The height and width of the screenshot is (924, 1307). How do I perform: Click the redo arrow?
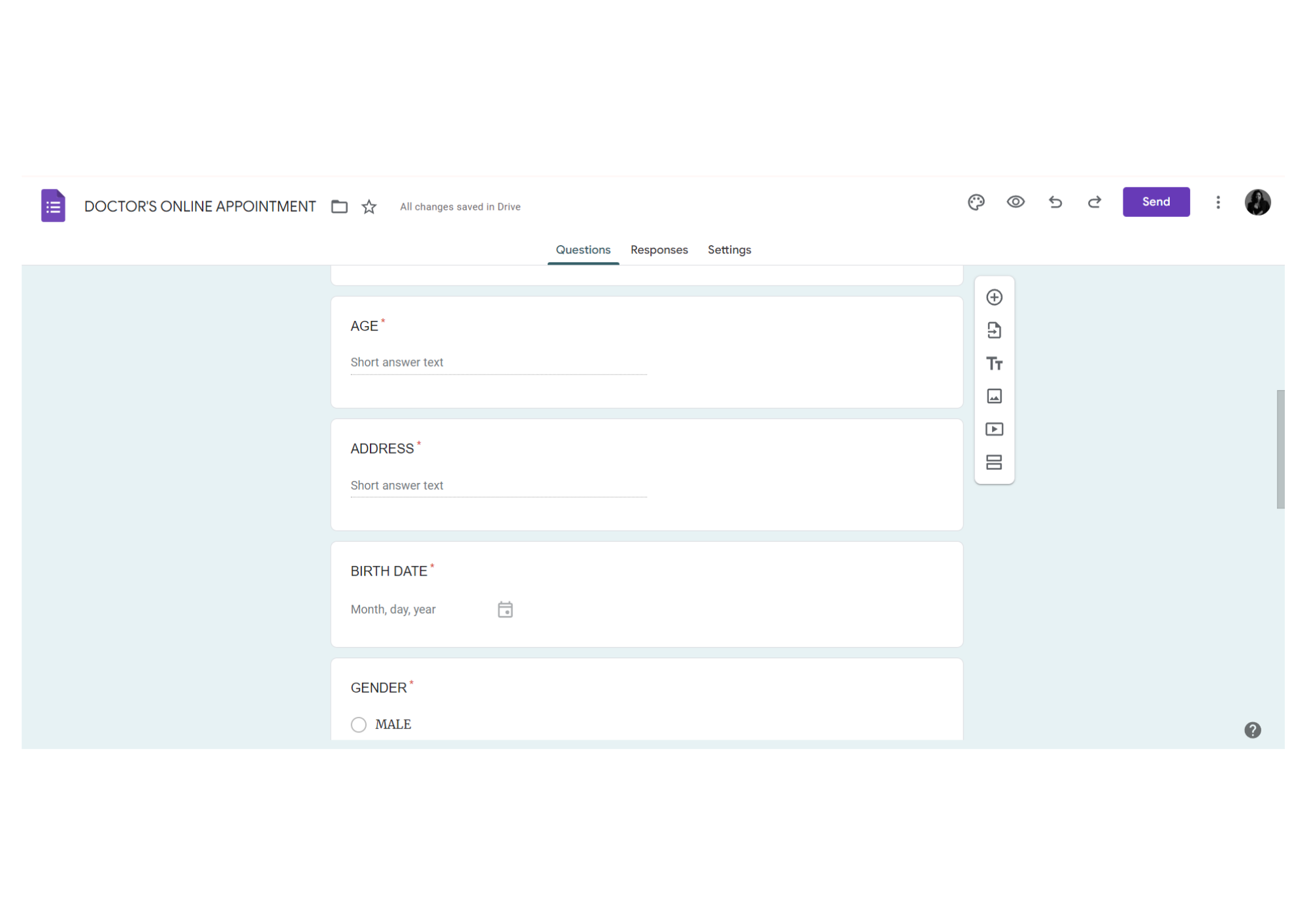[x=1094, y=202]
